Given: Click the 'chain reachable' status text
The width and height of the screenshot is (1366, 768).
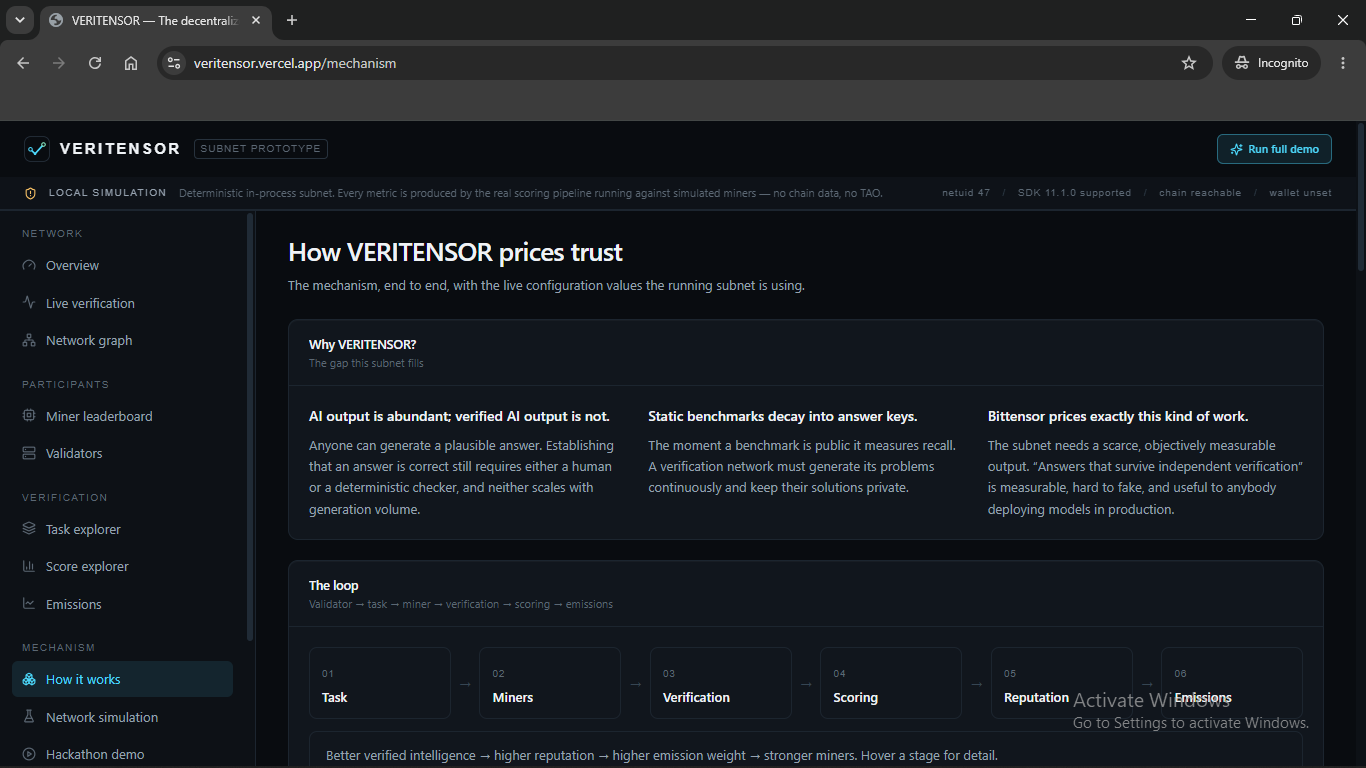Looking at the screenshot, I should click(x=1200, y=193).
